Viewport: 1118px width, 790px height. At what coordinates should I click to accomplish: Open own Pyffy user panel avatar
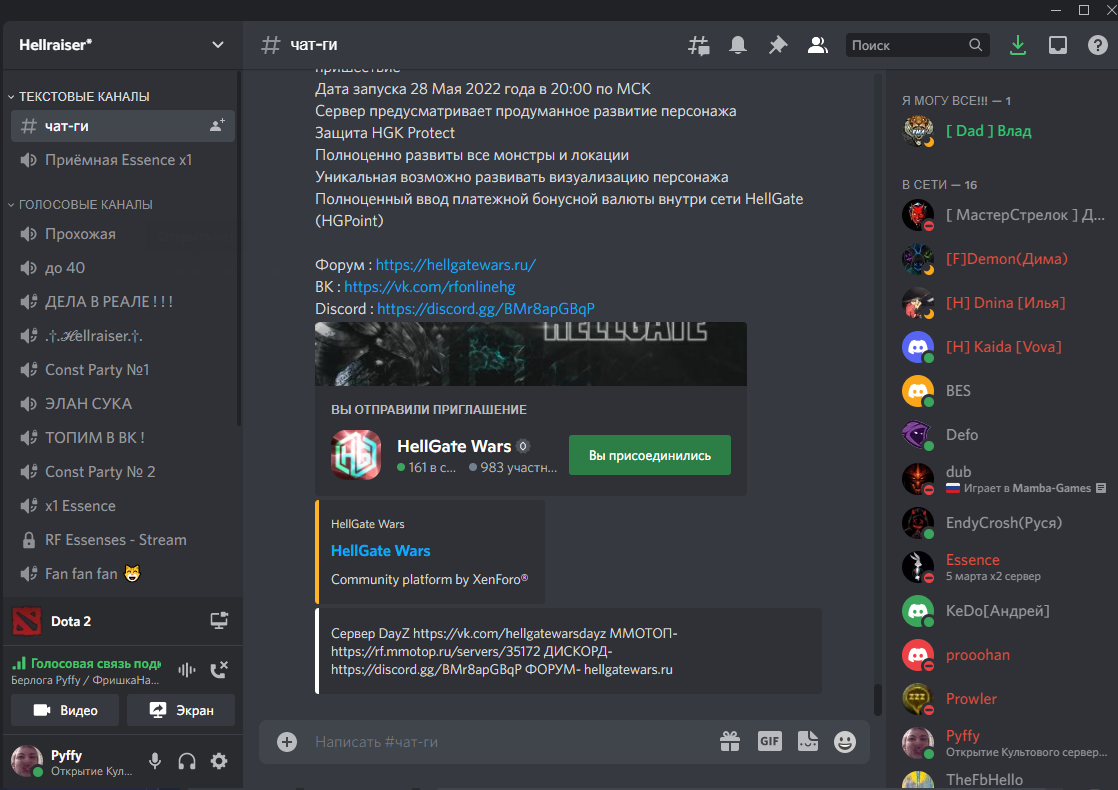tap(27, 761)
